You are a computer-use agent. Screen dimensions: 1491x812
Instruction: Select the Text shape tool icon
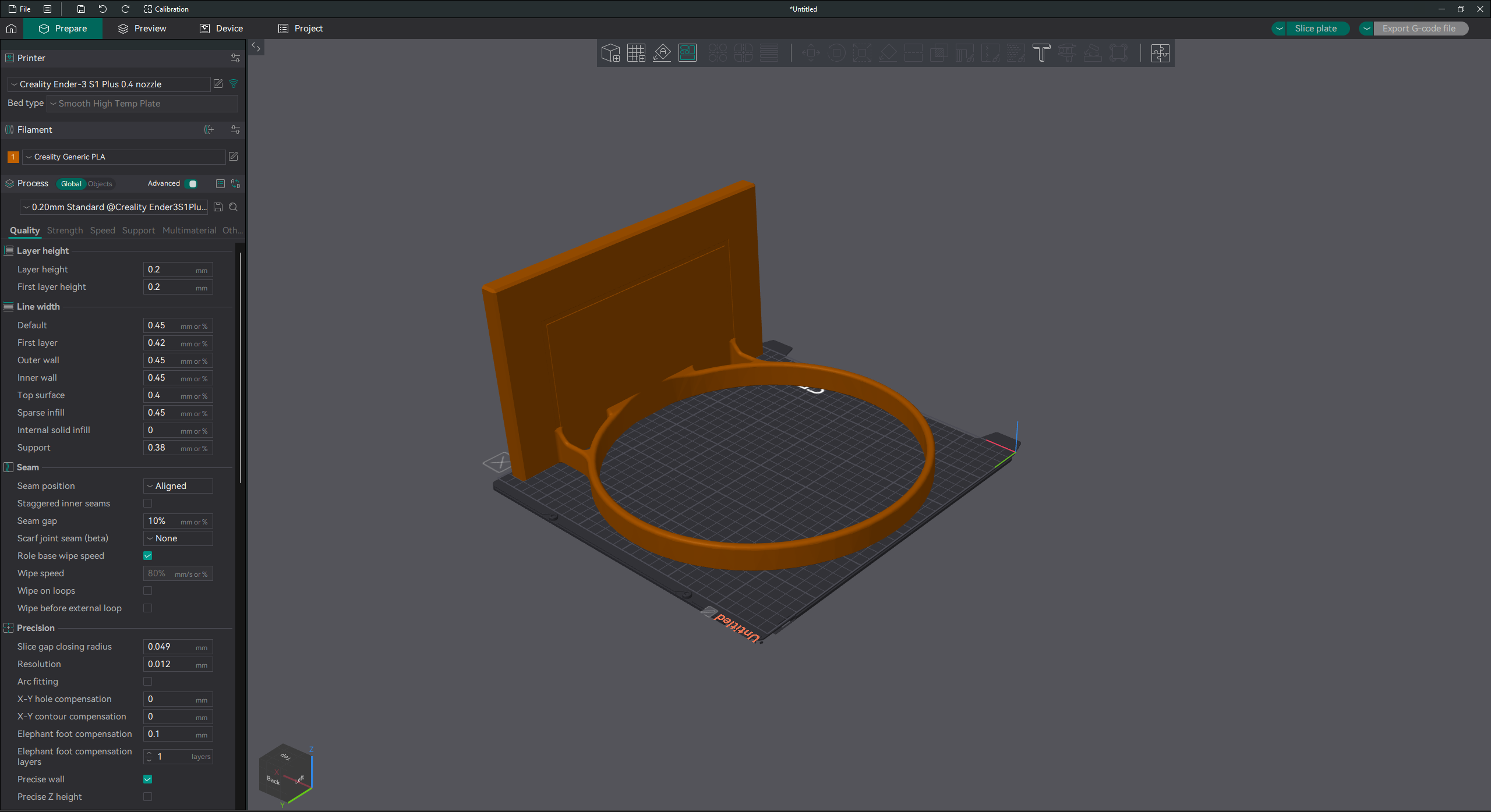(x=1041, y=53)
